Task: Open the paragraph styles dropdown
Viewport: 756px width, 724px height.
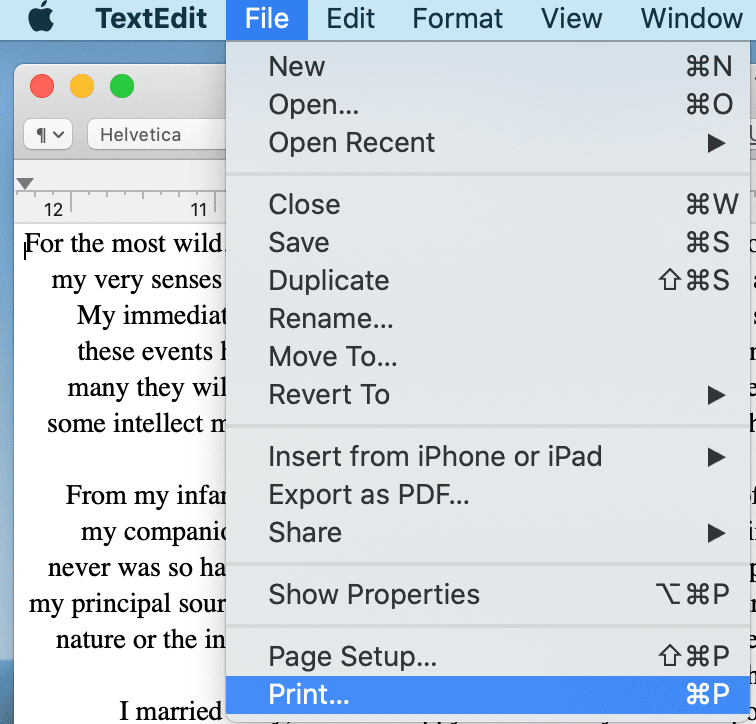Action: point(48,134)
